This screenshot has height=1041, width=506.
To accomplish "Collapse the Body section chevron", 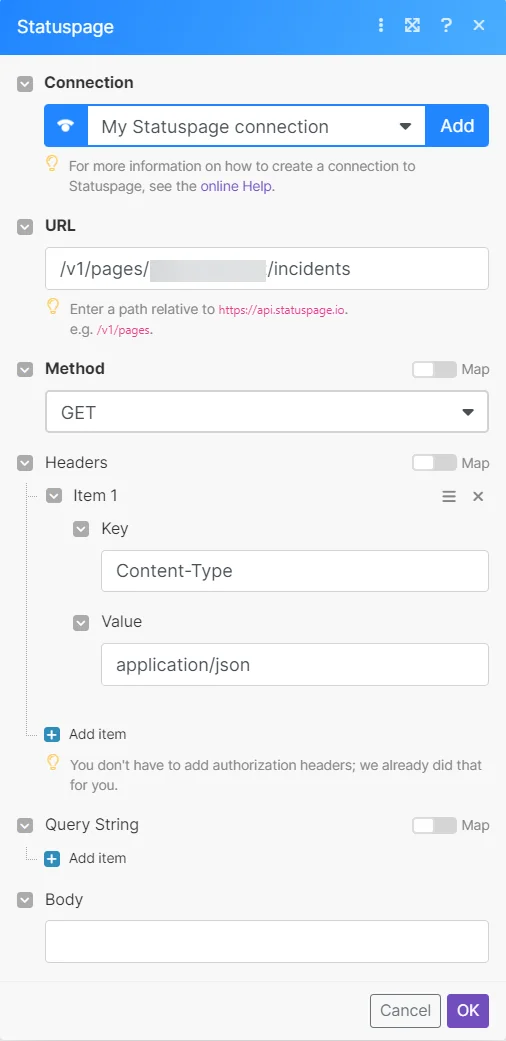I will tap(25, 900).
